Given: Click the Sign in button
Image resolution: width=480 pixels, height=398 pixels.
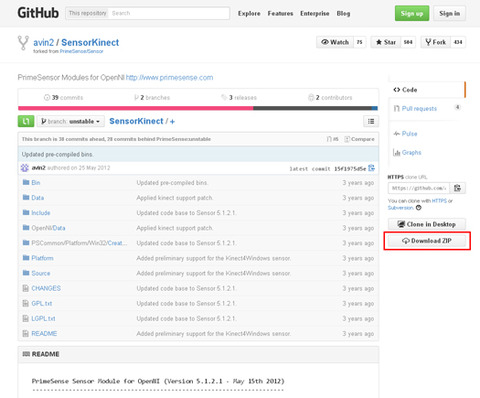Looking at the screenshot, I should click(x=450, y=13).
